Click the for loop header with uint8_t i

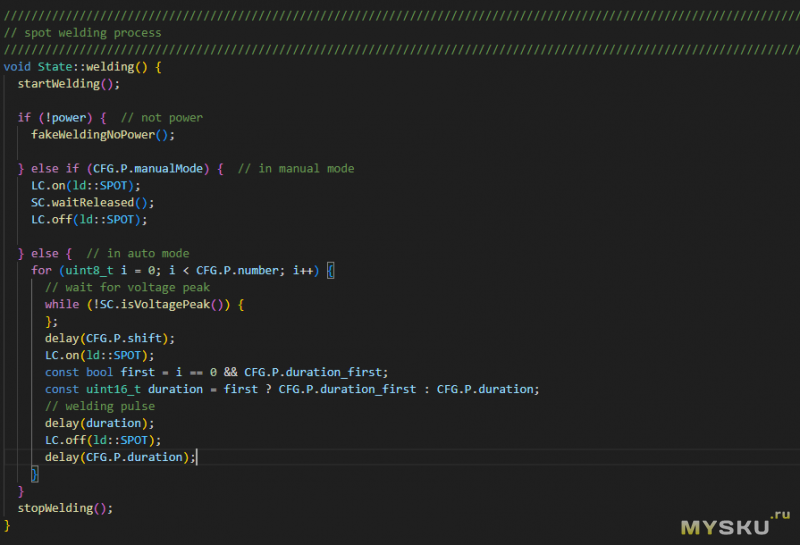click(x=176, y=270)
